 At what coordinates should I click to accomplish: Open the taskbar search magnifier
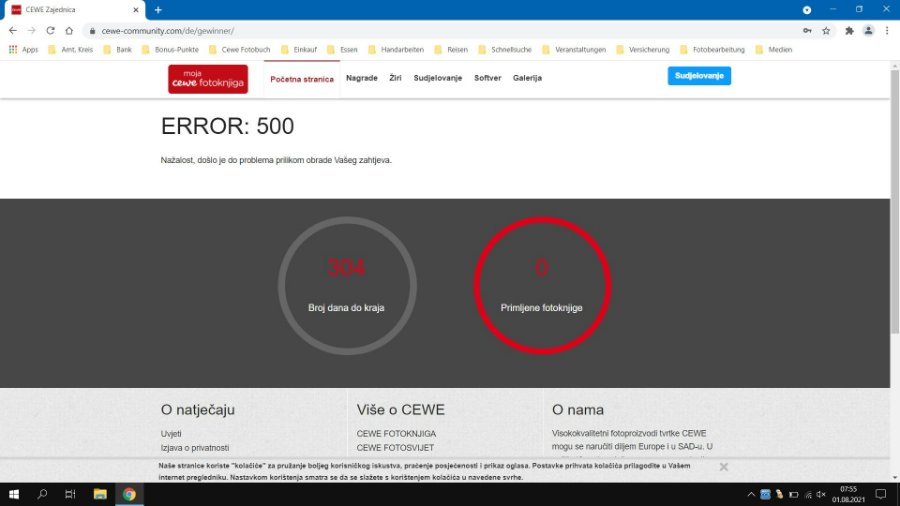click(x=42, y=494)
